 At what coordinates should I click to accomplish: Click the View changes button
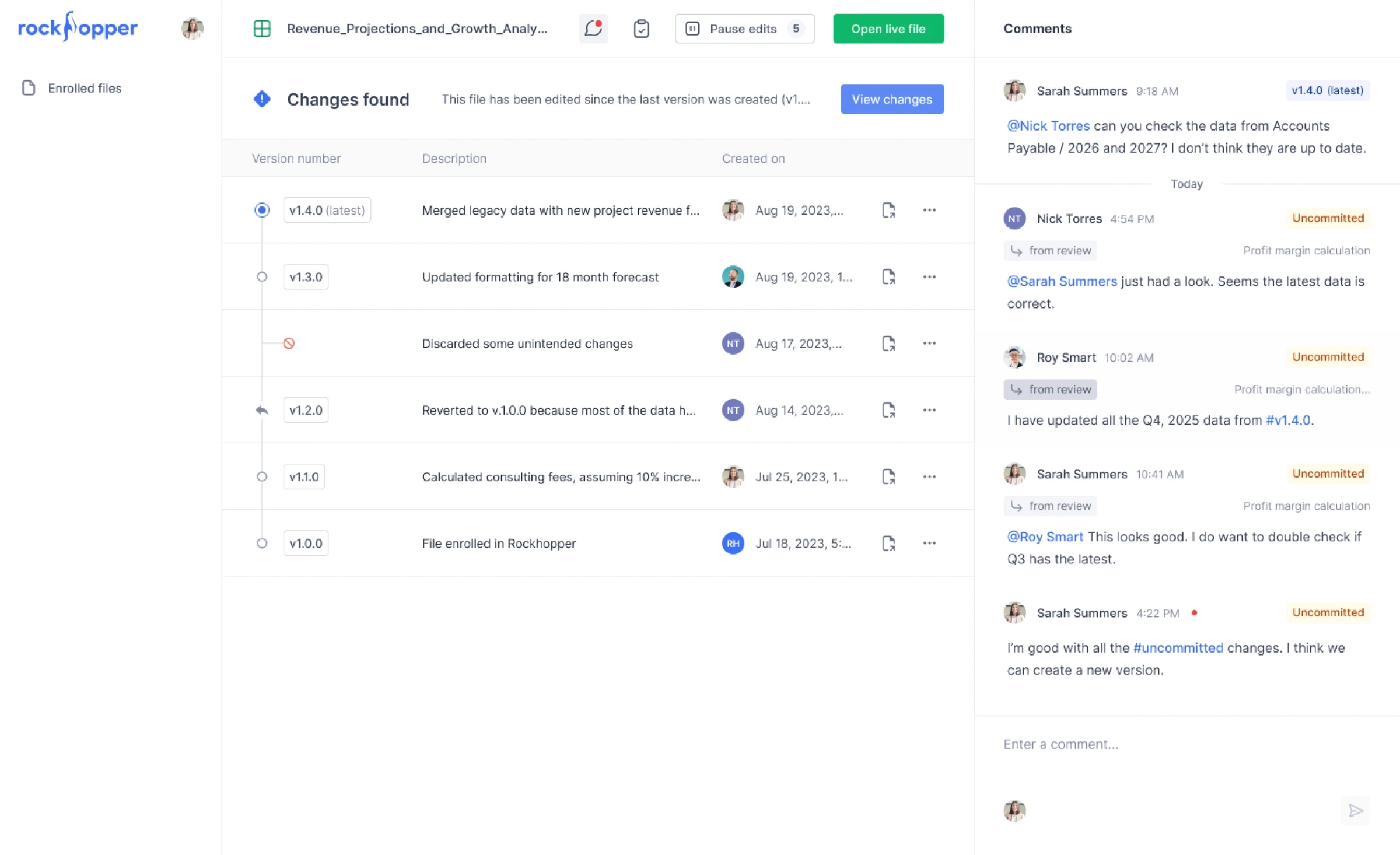(x=892, y=99)
